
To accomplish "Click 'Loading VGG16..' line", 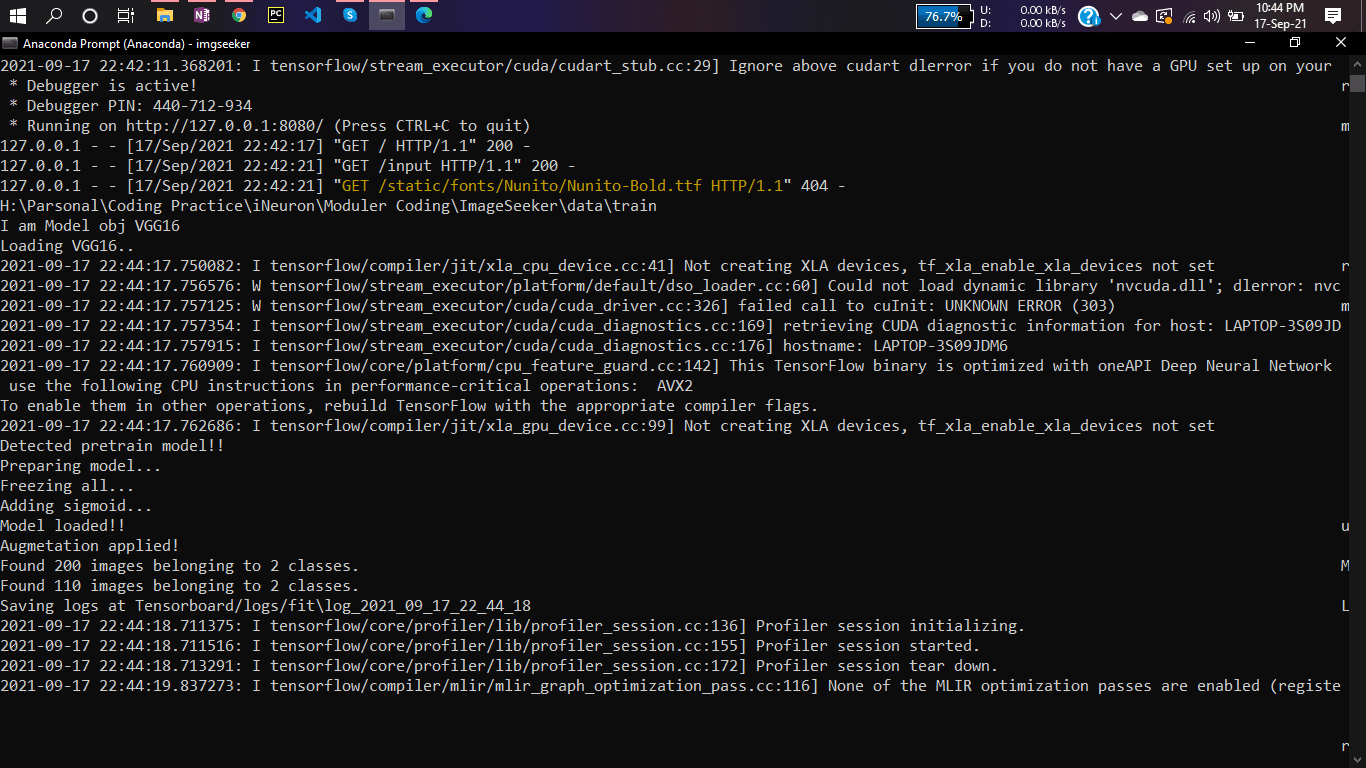I will [x=67, y=246].
